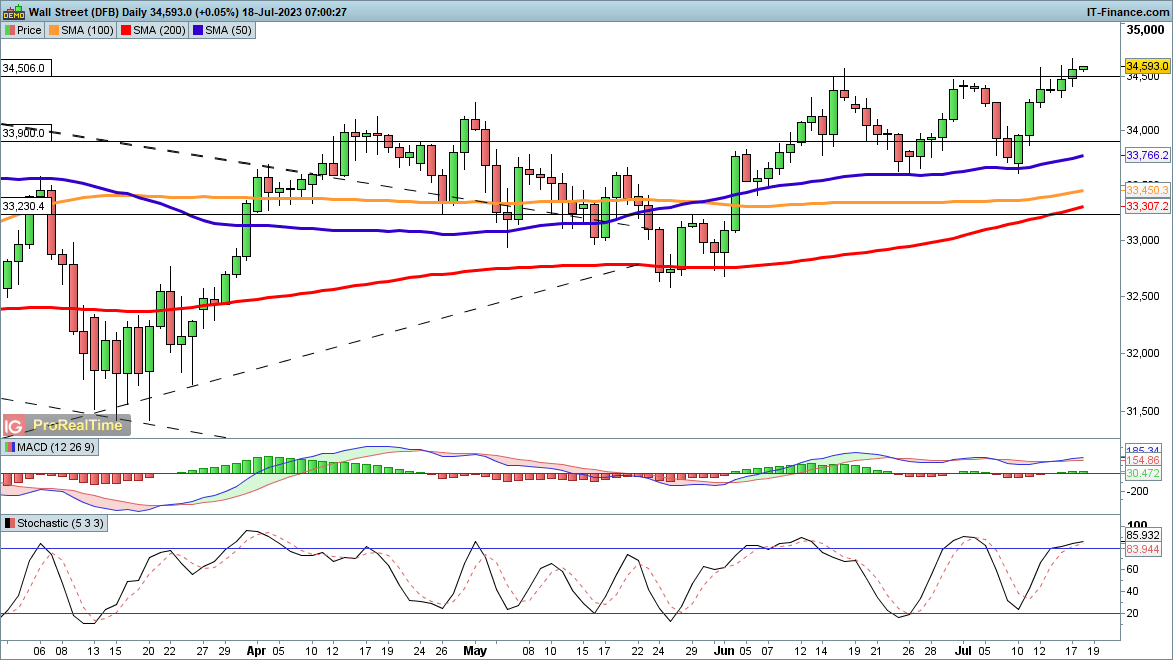Image resolution: width=1173 pixels, height=660 pixels.
Task: Select the SMA (200) red legend swatch
Action: (x=126, y=31)
